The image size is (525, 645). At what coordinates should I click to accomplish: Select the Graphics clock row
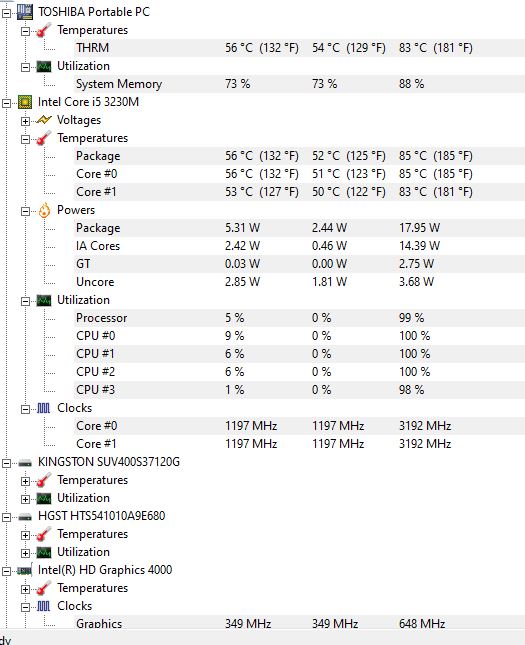click(x=300, y=622)
